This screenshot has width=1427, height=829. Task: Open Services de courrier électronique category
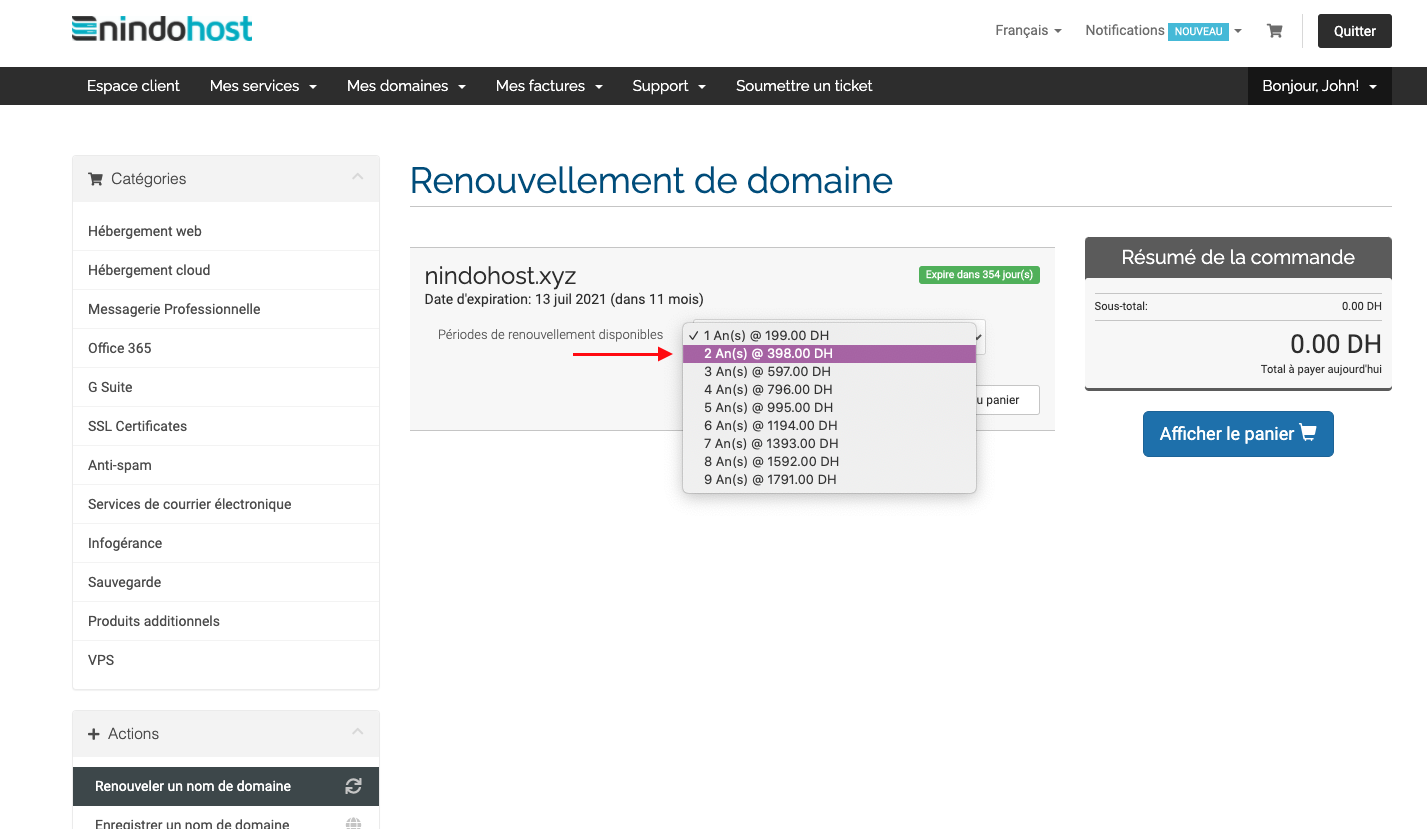(226, 504)
